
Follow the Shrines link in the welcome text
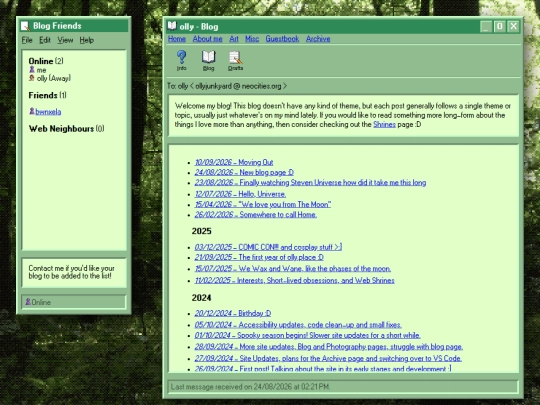coord(384,124)
